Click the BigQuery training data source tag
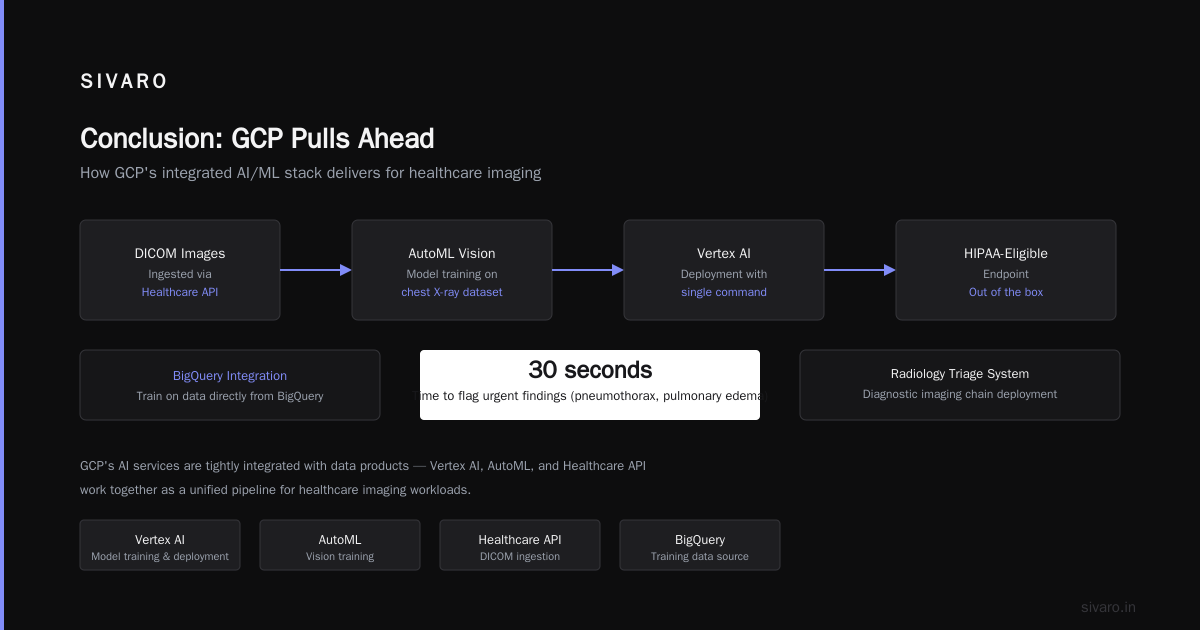 (x=700, y=545)
